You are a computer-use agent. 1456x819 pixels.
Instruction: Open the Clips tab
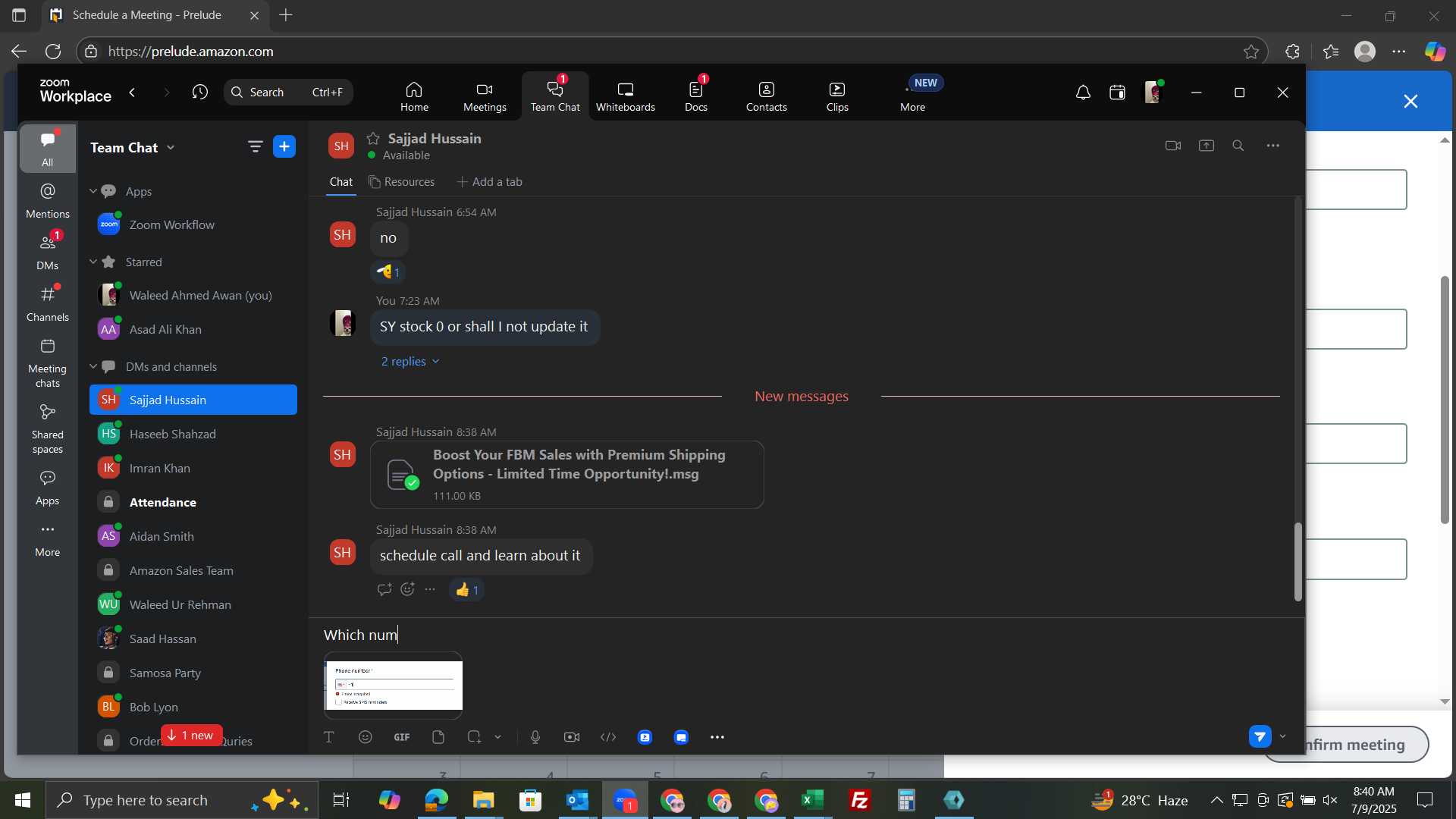[x=836, y=96]
